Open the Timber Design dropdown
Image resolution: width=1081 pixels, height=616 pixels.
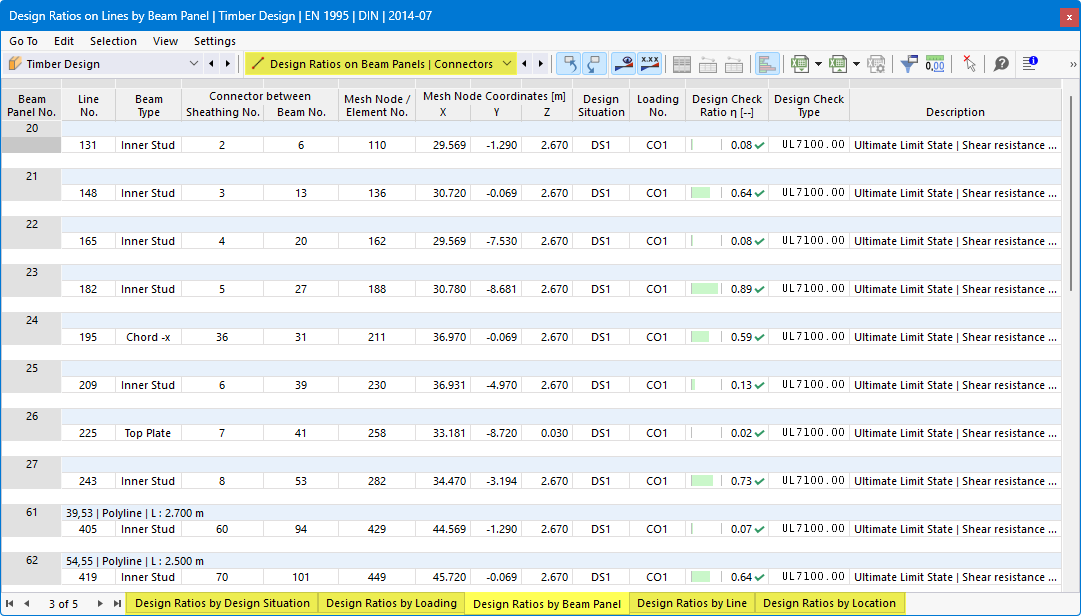[103, 64]
